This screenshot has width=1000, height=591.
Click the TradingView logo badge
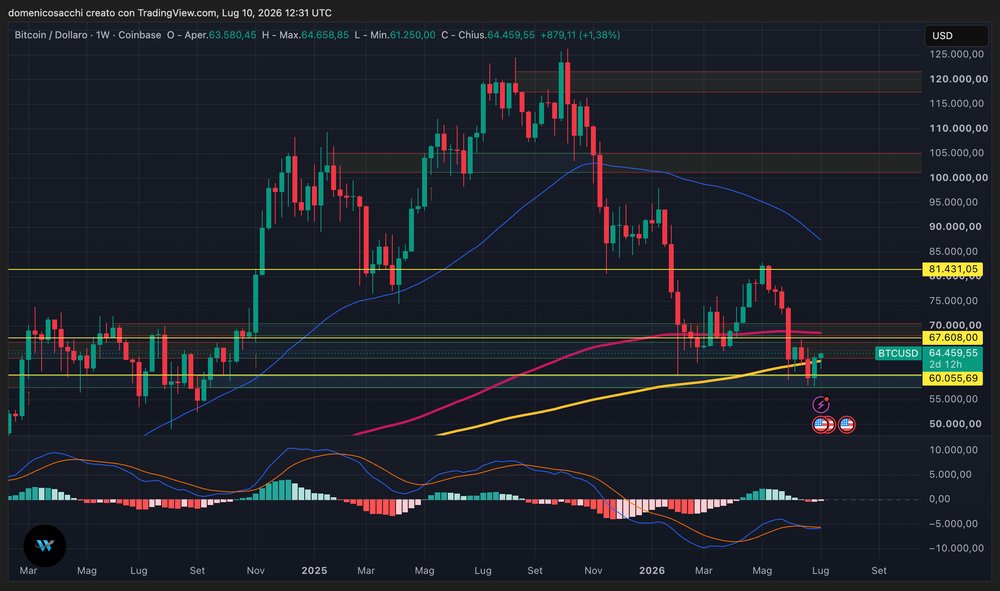click(x=45, y=546)
